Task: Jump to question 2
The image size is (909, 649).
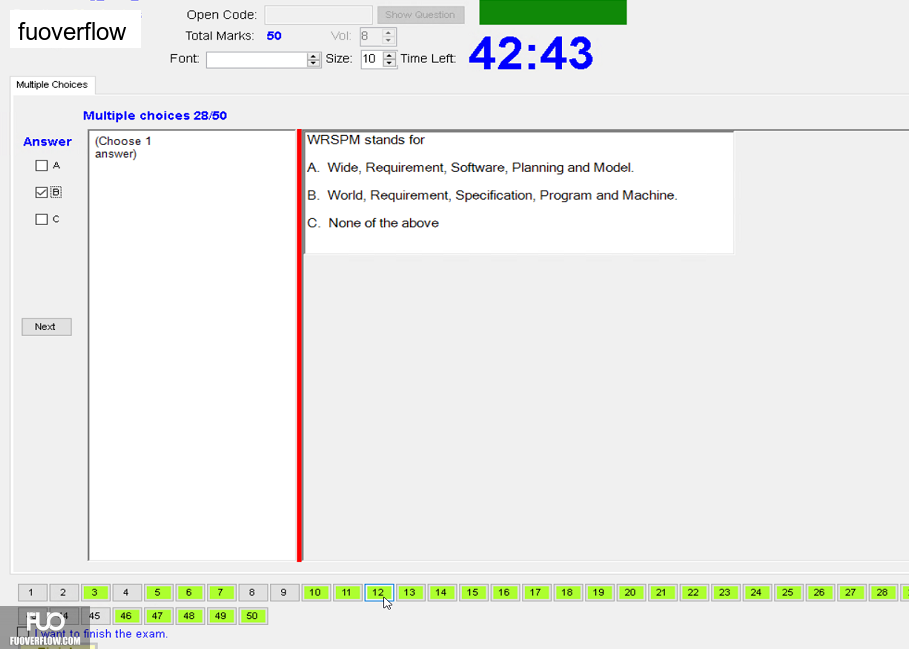Action: (63, 592)
